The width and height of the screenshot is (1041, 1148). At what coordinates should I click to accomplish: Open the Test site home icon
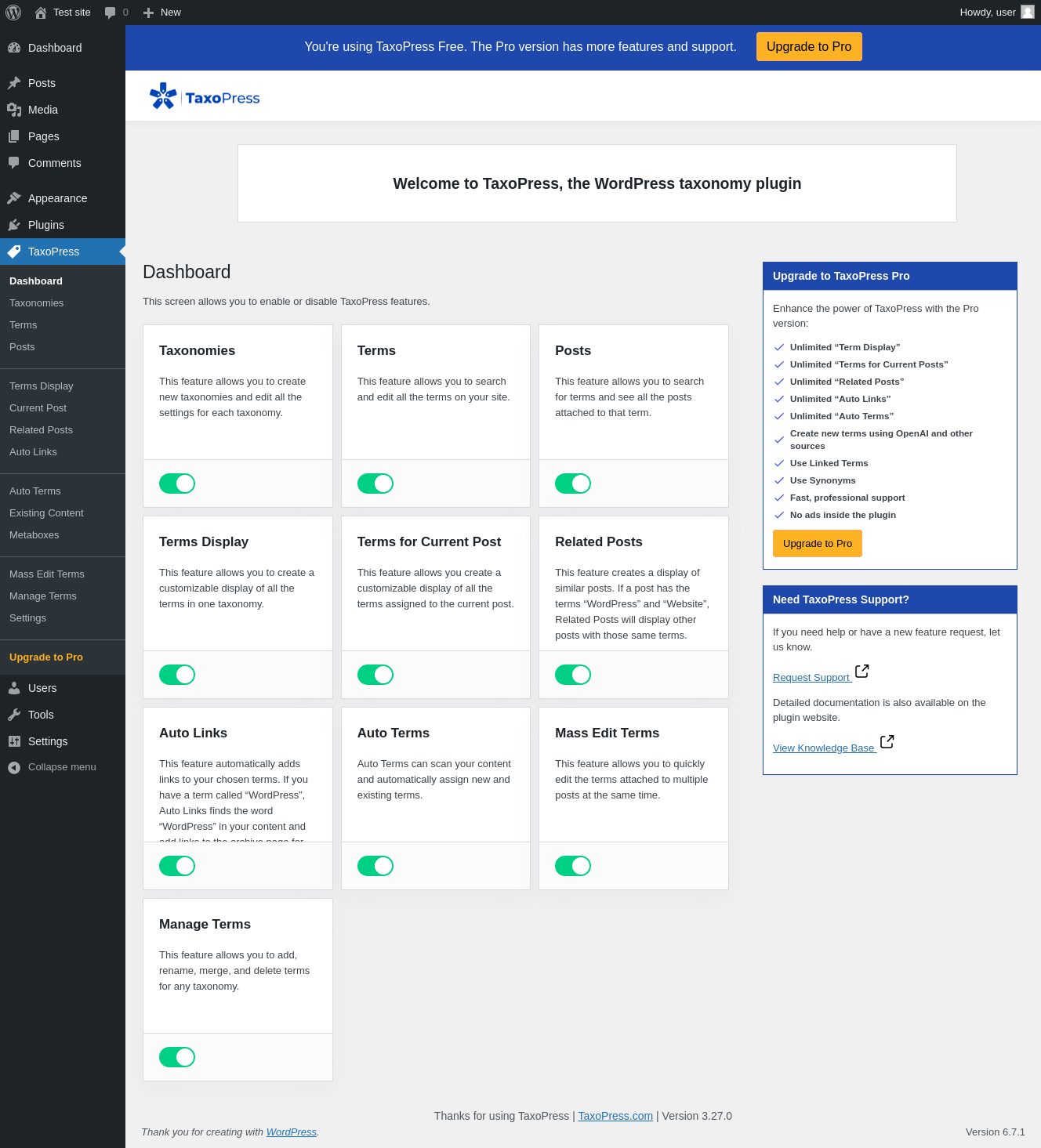tap(41, 13)
